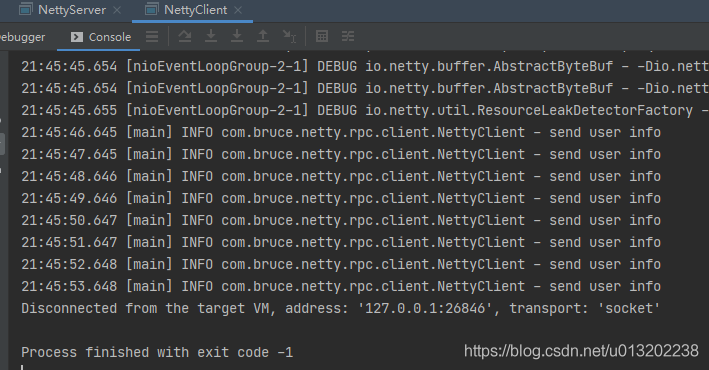The width and height of the screenshot is (709, 370).
Task: Click the NettyServer tab window icon
Action: (25, 9)
